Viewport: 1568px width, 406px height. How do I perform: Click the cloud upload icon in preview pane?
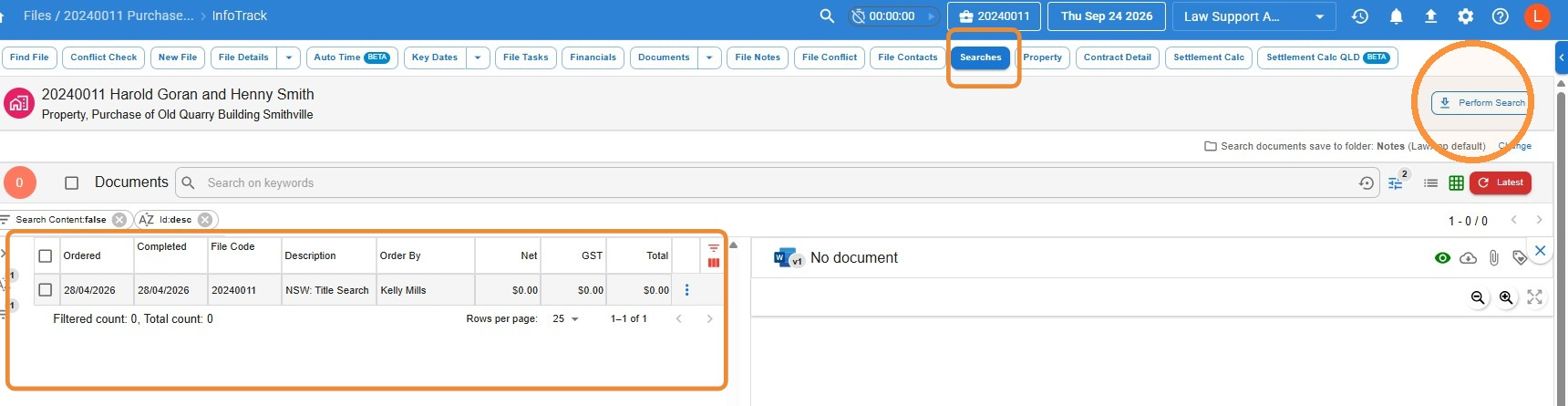pos(1468,258)
